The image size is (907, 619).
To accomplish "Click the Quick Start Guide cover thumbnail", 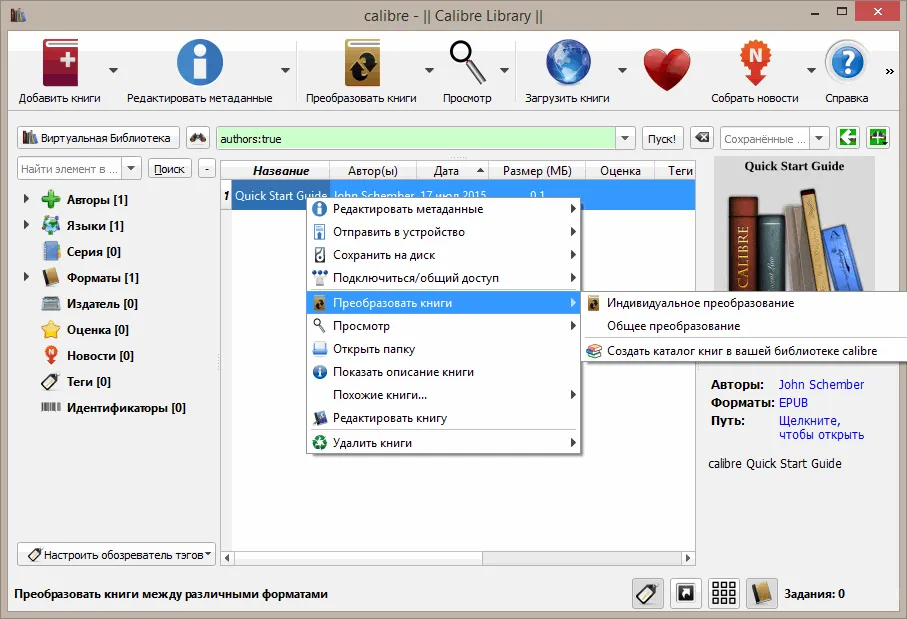I will coord(795,223).
